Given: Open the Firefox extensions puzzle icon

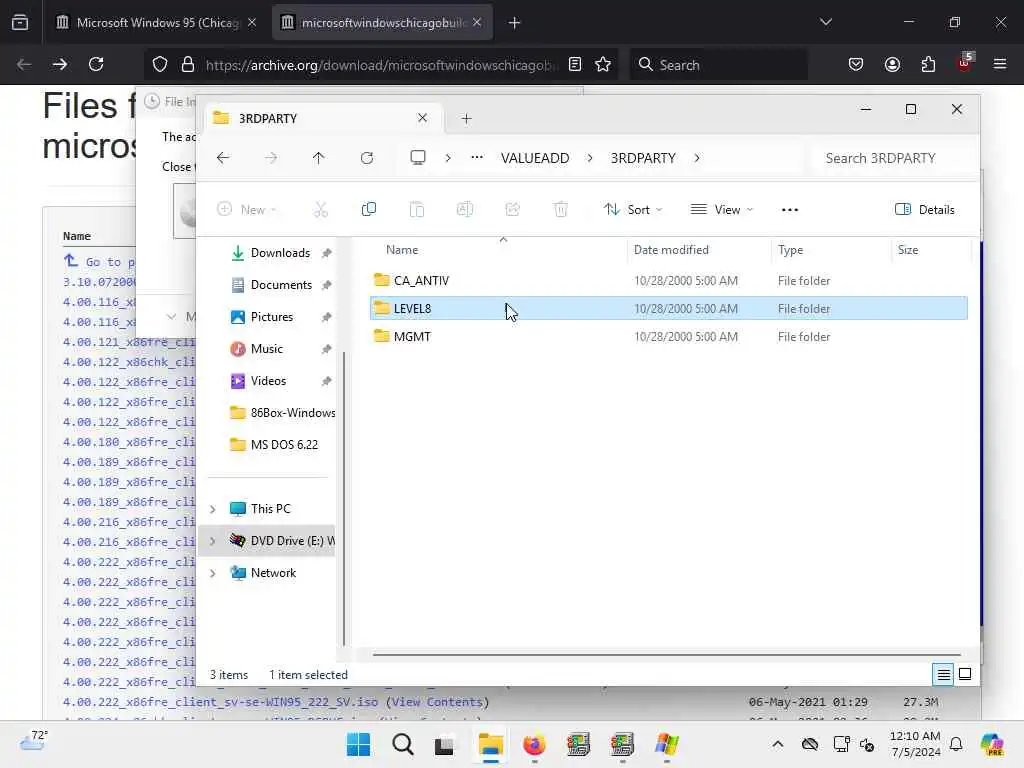Looking at the screenshot, I should [x=928, y=64].
